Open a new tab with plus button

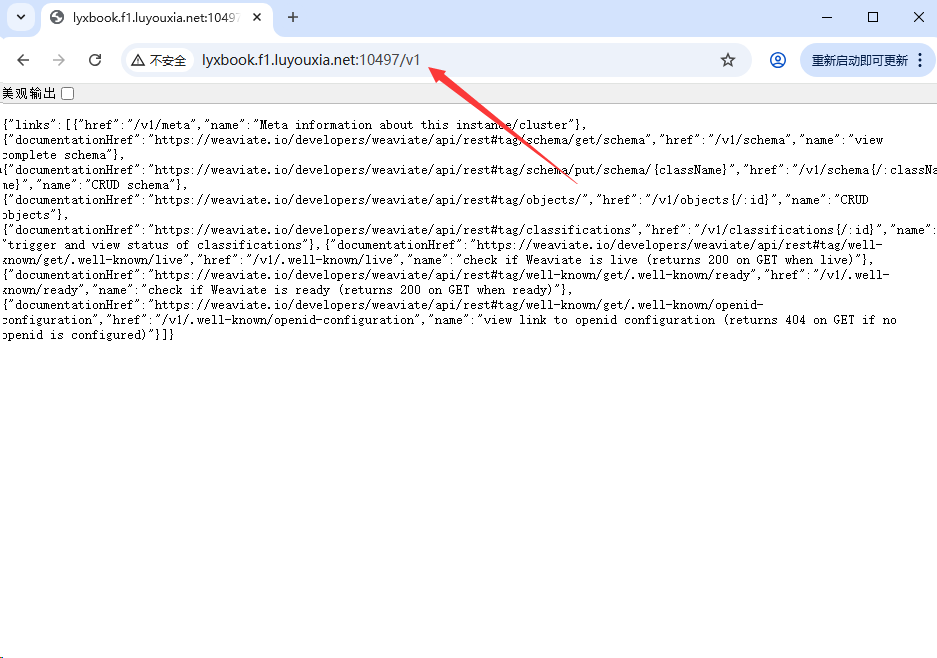[292, 17]
